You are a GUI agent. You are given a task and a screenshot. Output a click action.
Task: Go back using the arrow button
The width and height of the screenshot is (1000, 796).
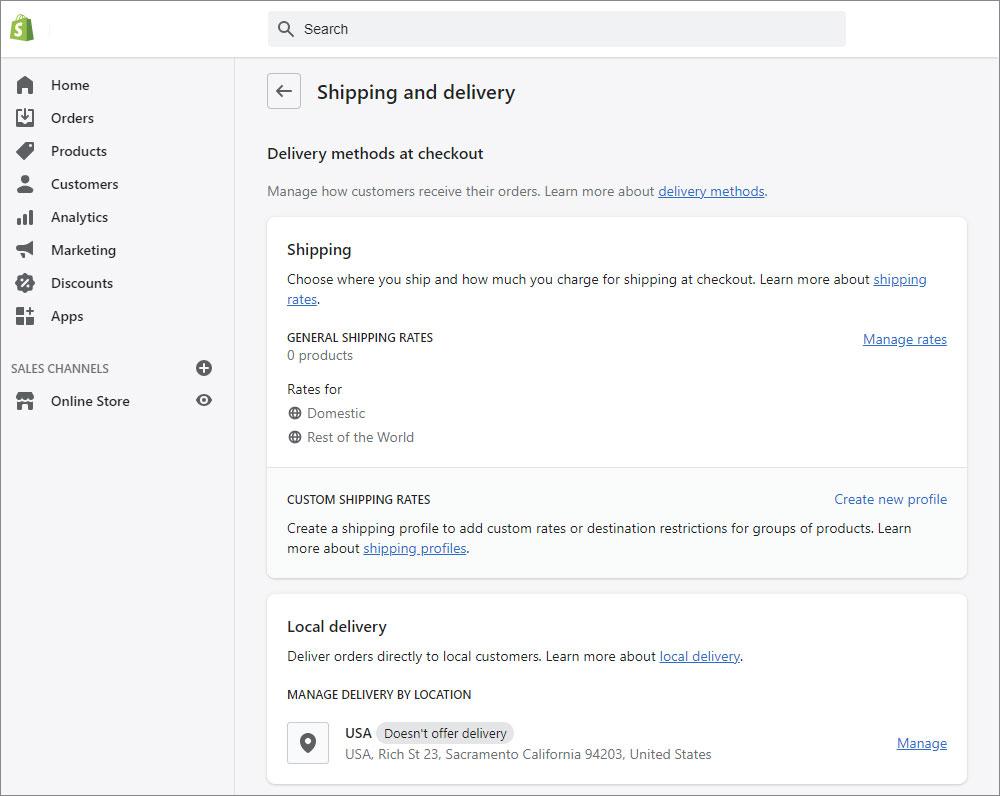click(284, 91)
